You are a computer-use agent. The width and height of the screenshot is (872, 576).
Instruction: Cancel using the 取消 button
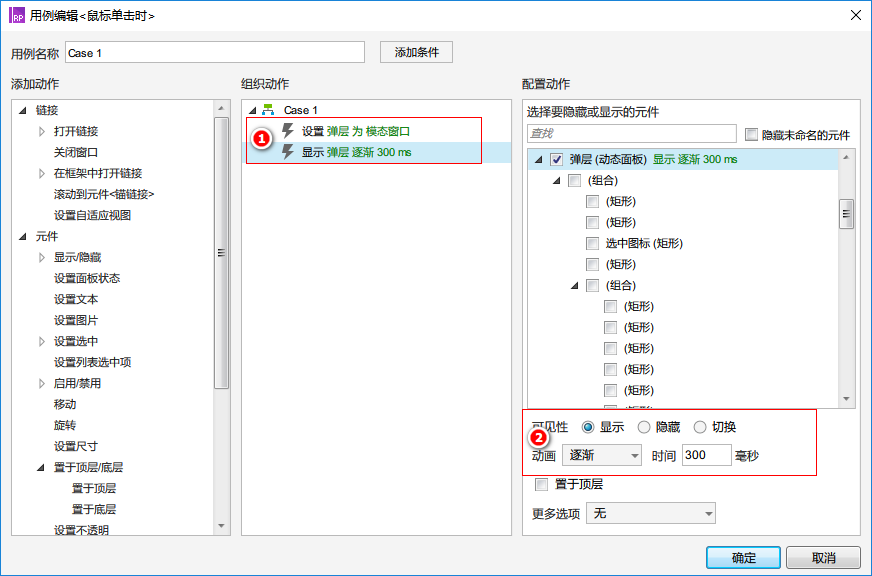coord(823,558)
